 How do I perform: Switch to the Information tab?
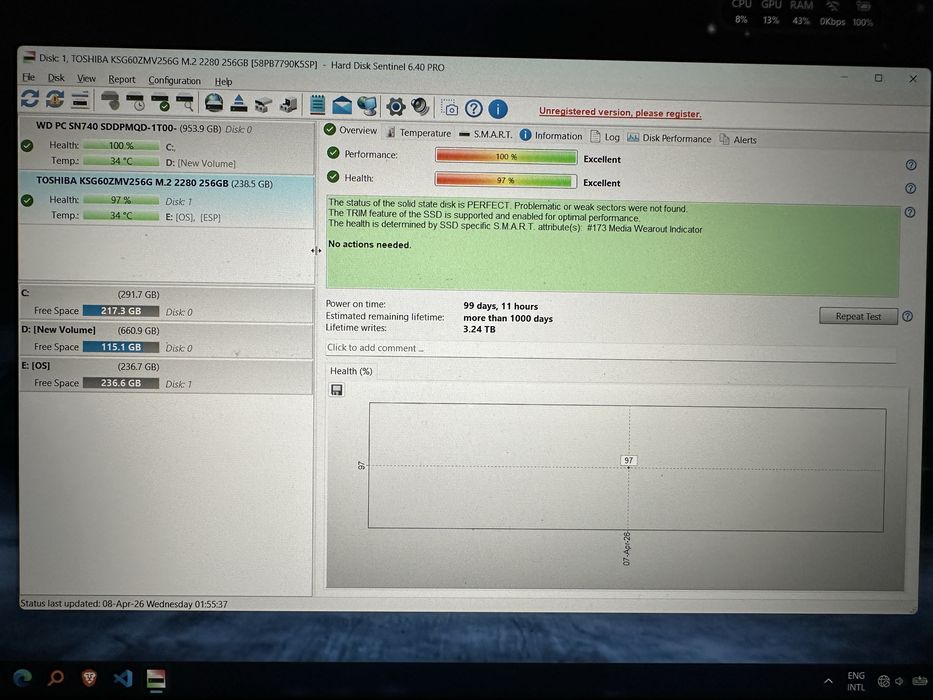pyautogui.click(x=551, y=136)
